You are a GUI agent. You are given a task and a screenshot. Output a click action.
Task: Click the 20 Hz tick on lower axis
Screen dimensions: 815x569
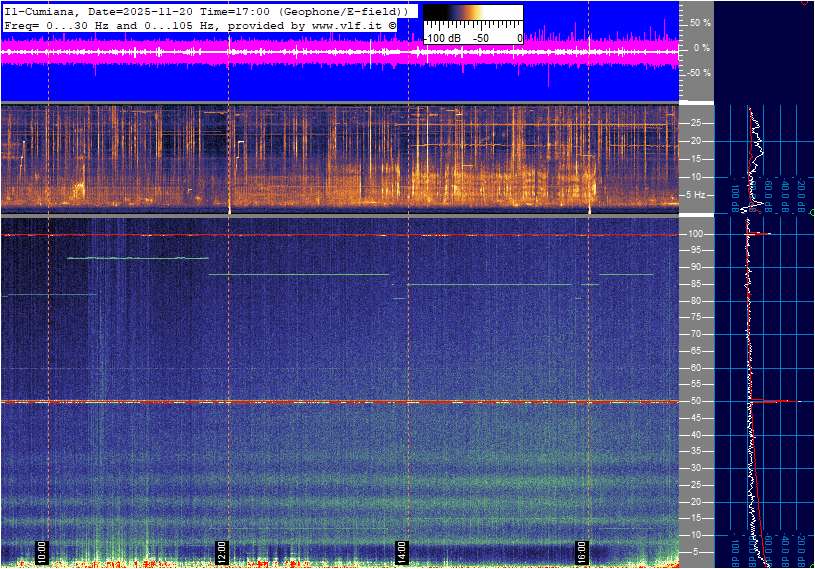click(x=696, y=502)
